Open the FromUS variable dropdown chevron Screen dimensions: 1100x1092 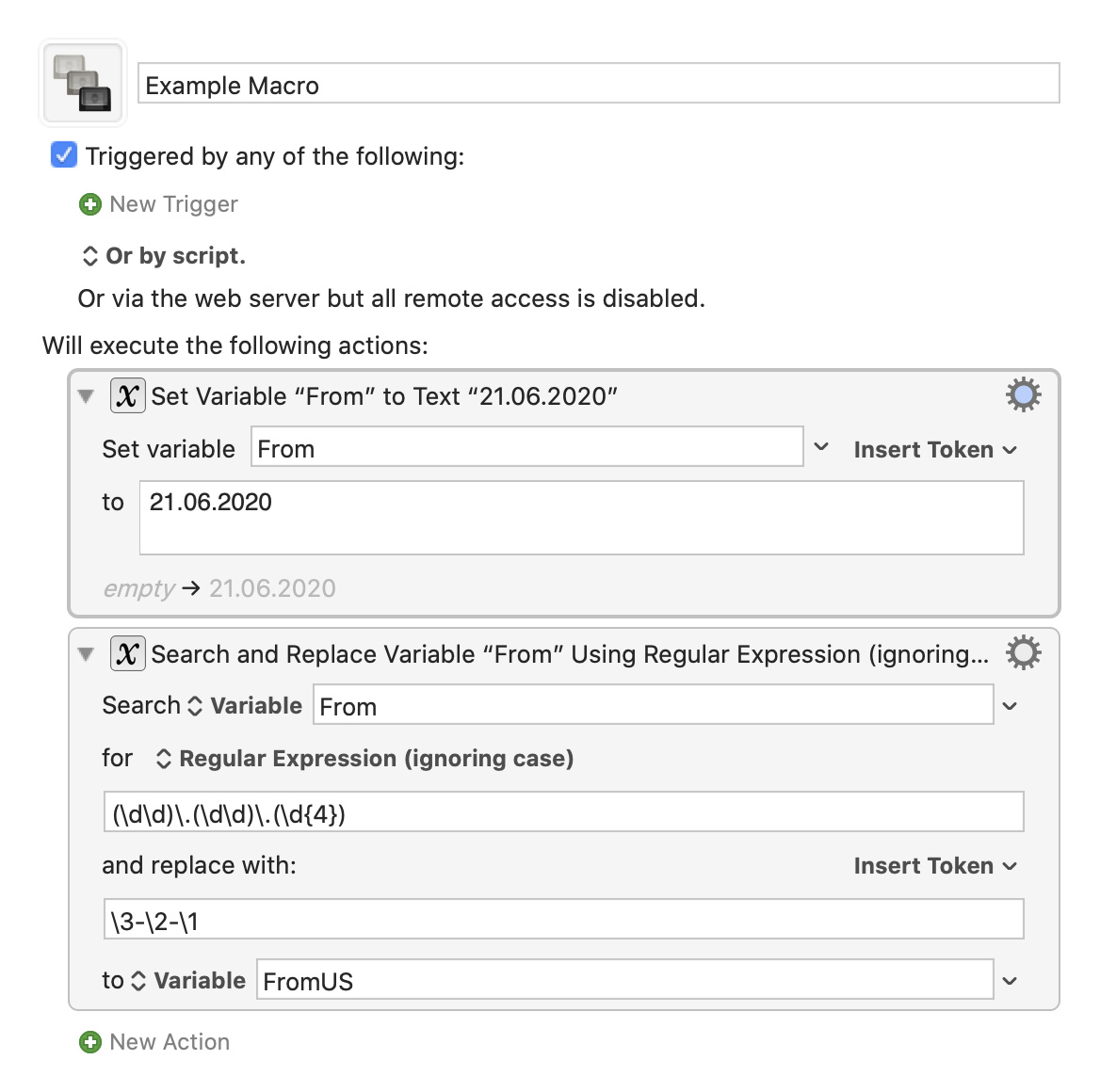tap(1009, 980)
